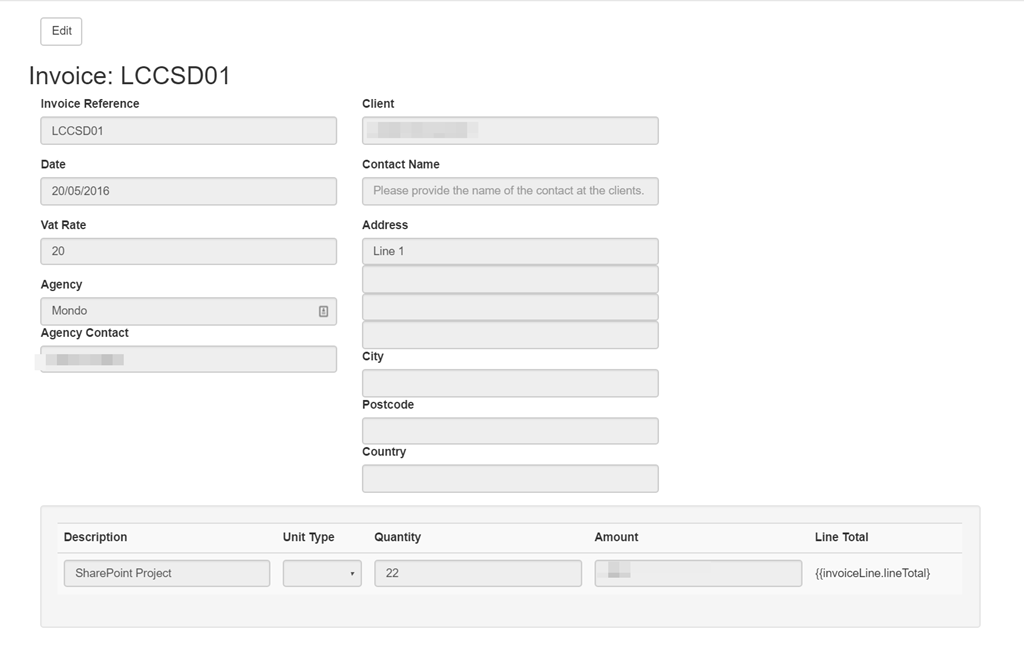Click the Country input field
Viewport: 1024px width, 652px height.
pyautogui.click(x=510, y=479)
